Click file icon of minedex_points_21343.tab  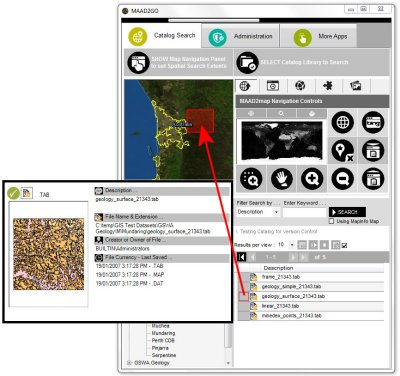(254, 316)
